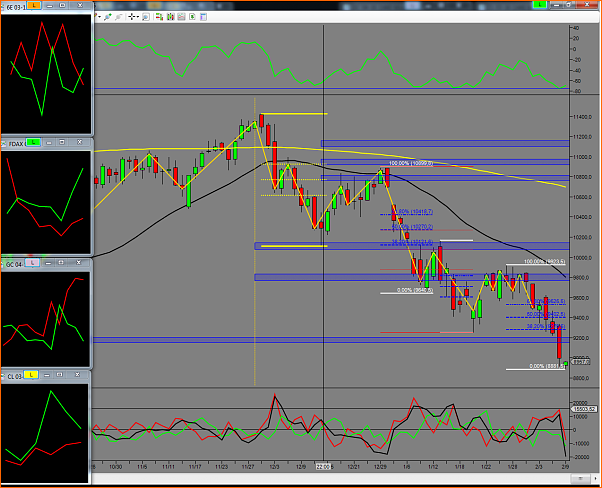Click the 50.00% (10270.2) Fibonacci label
602x488 pixels.
[412, 227]
